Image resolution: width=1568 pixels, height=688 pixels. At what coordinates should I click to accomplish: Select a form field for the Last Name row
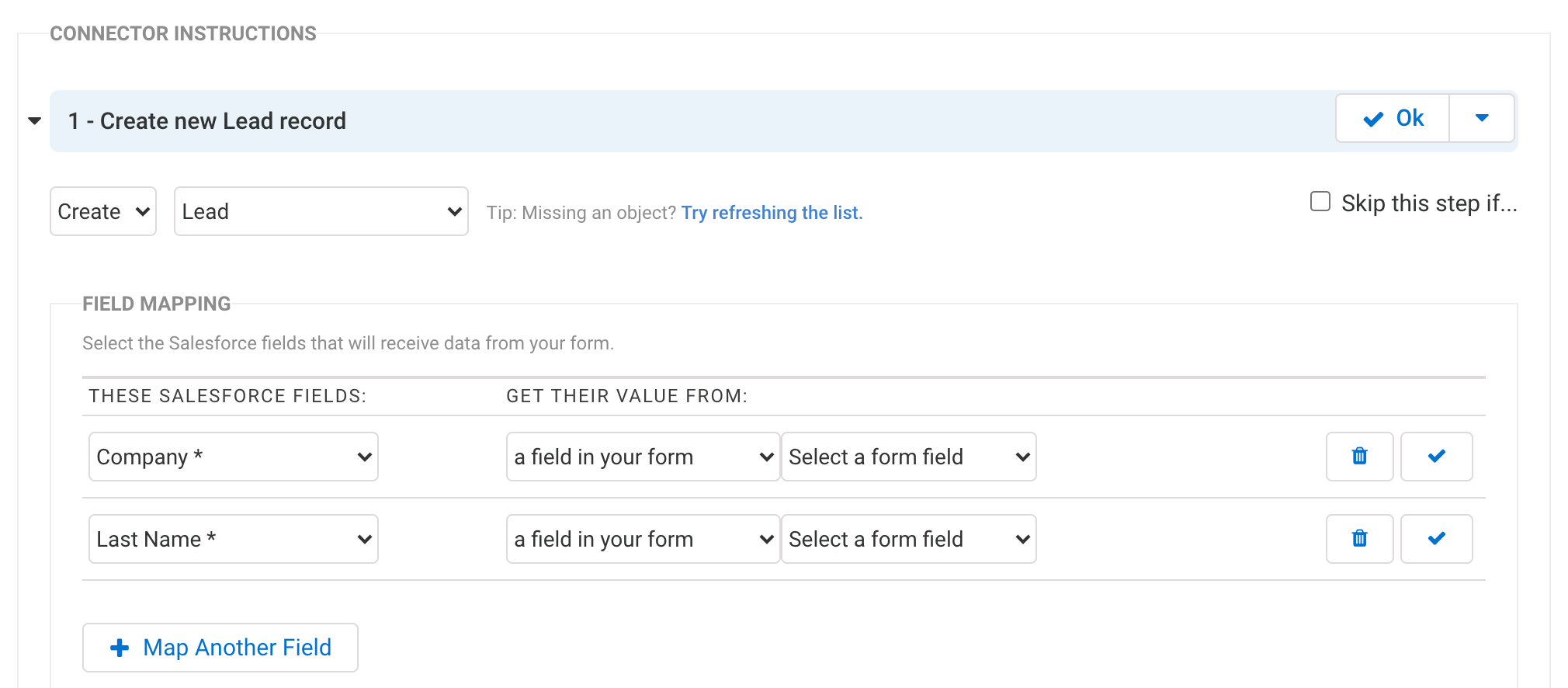coord(909,539)
